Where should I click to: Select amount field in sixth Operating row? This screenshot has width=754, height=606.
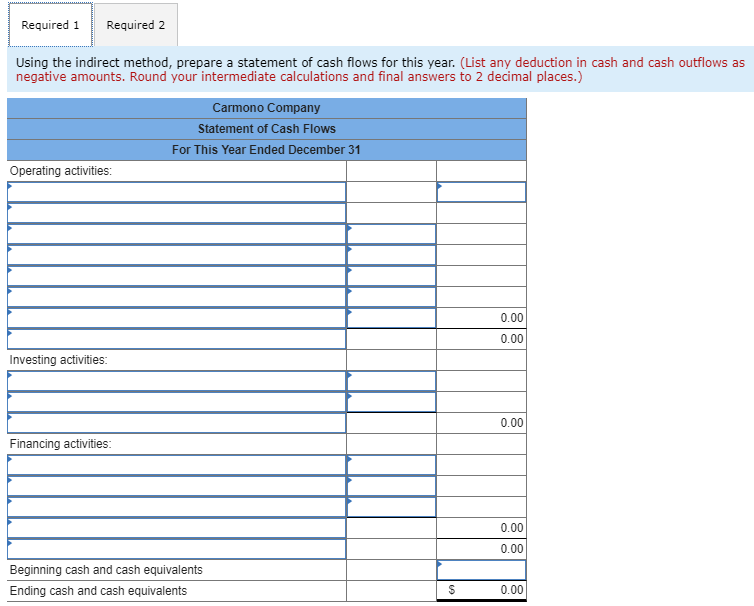click(391, 297)
